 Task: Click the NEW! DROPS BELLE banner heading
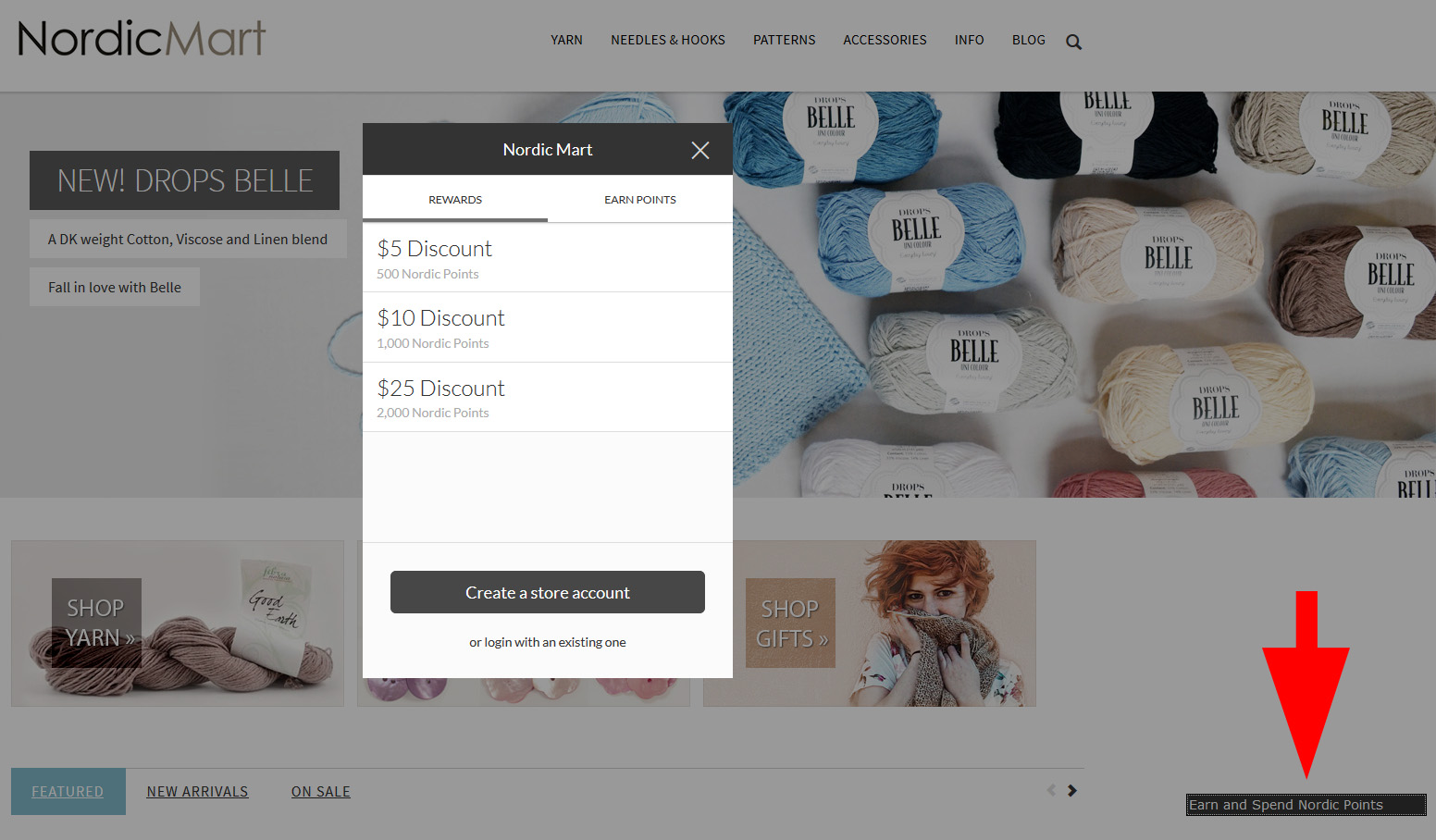pyautogui.click(x=185, y=180)
